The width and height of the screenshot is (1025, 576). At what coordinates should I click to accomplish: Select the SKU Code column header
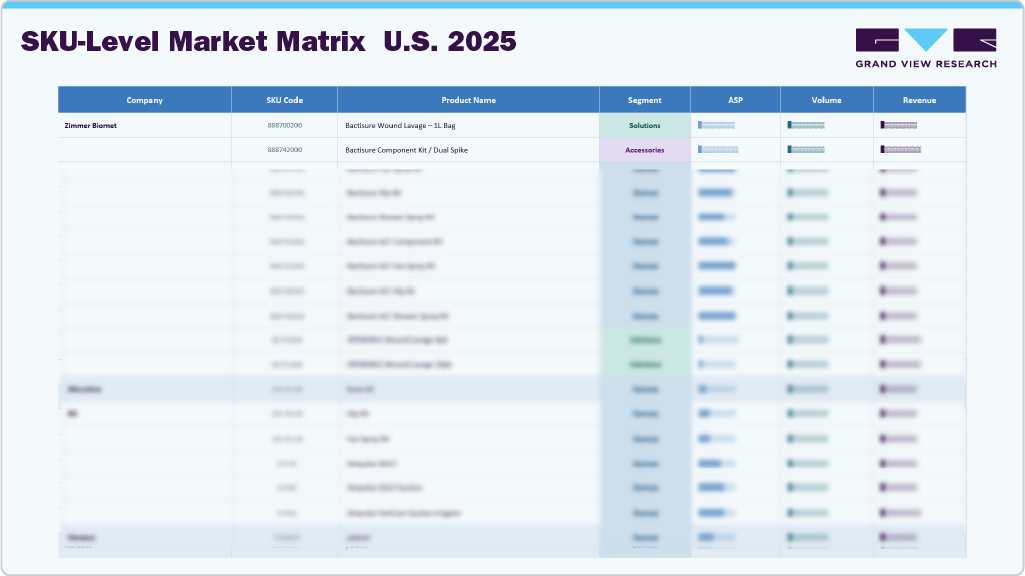click(284, 100)
